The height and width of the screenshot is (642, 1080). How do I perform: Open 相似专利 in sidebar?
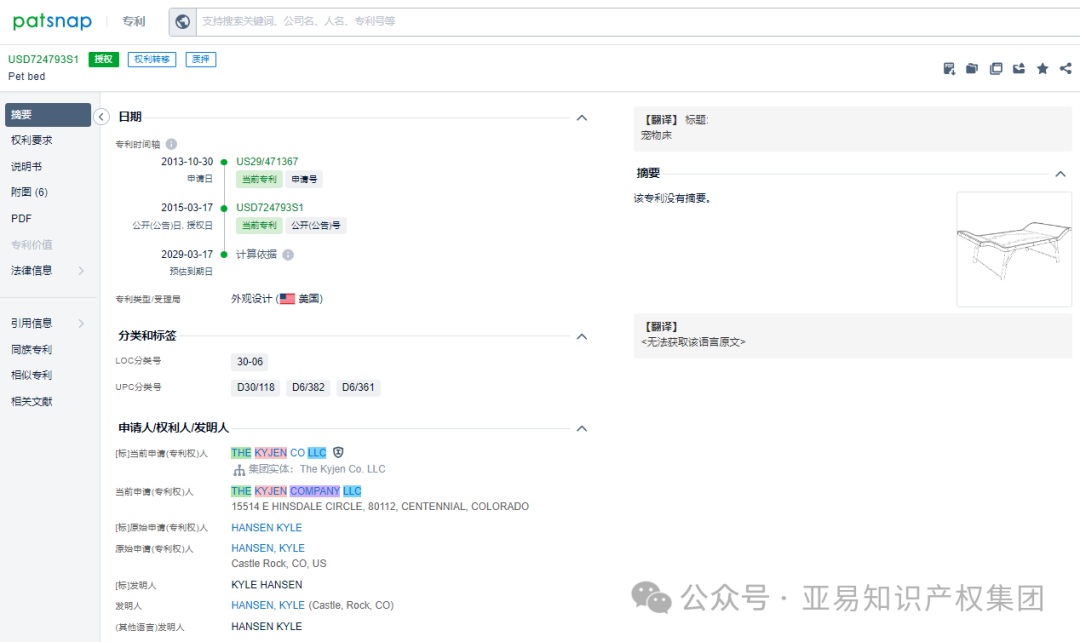click(x=32, y=375)
